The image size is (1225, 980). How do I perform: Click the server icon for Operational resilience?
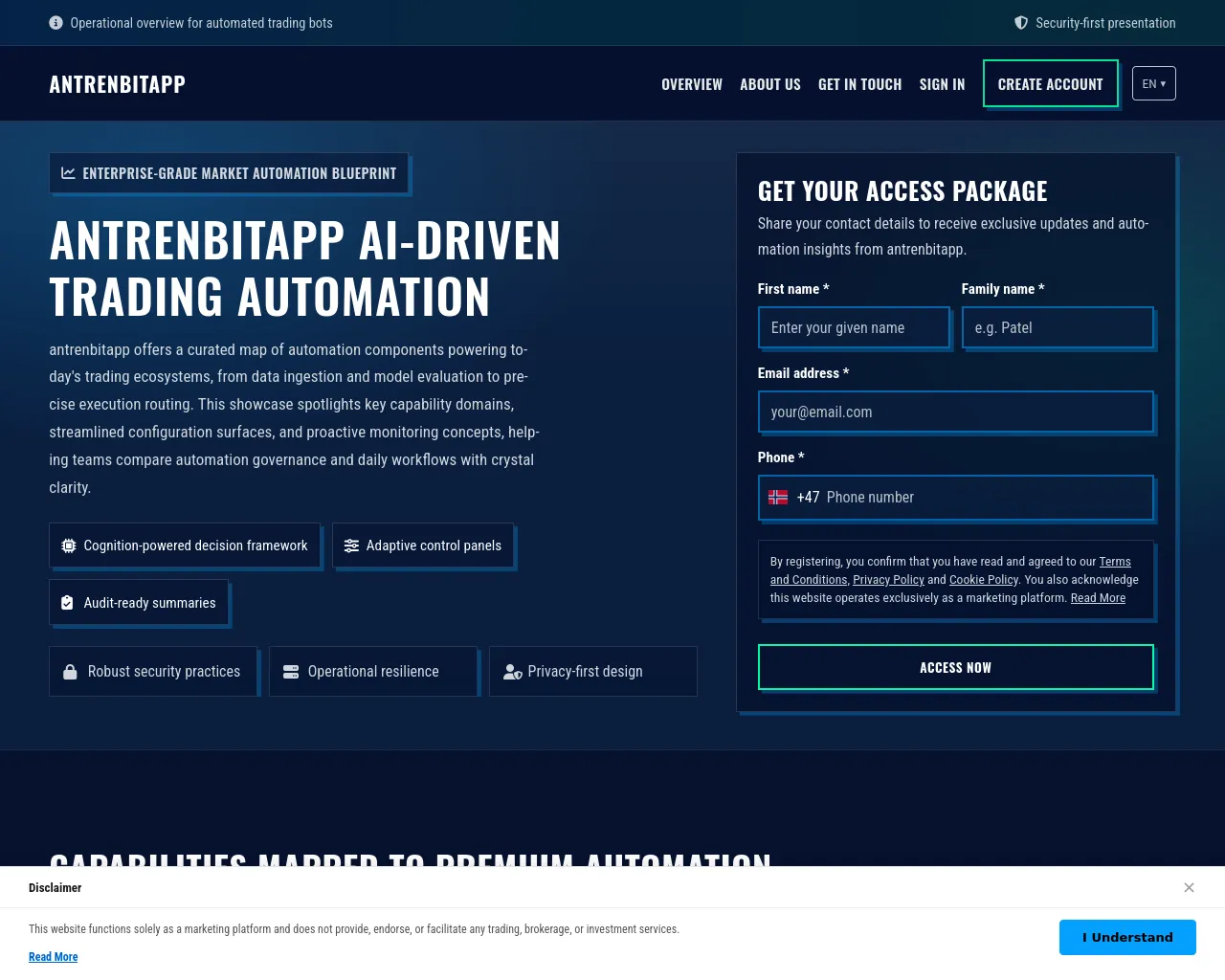(291, 672)
